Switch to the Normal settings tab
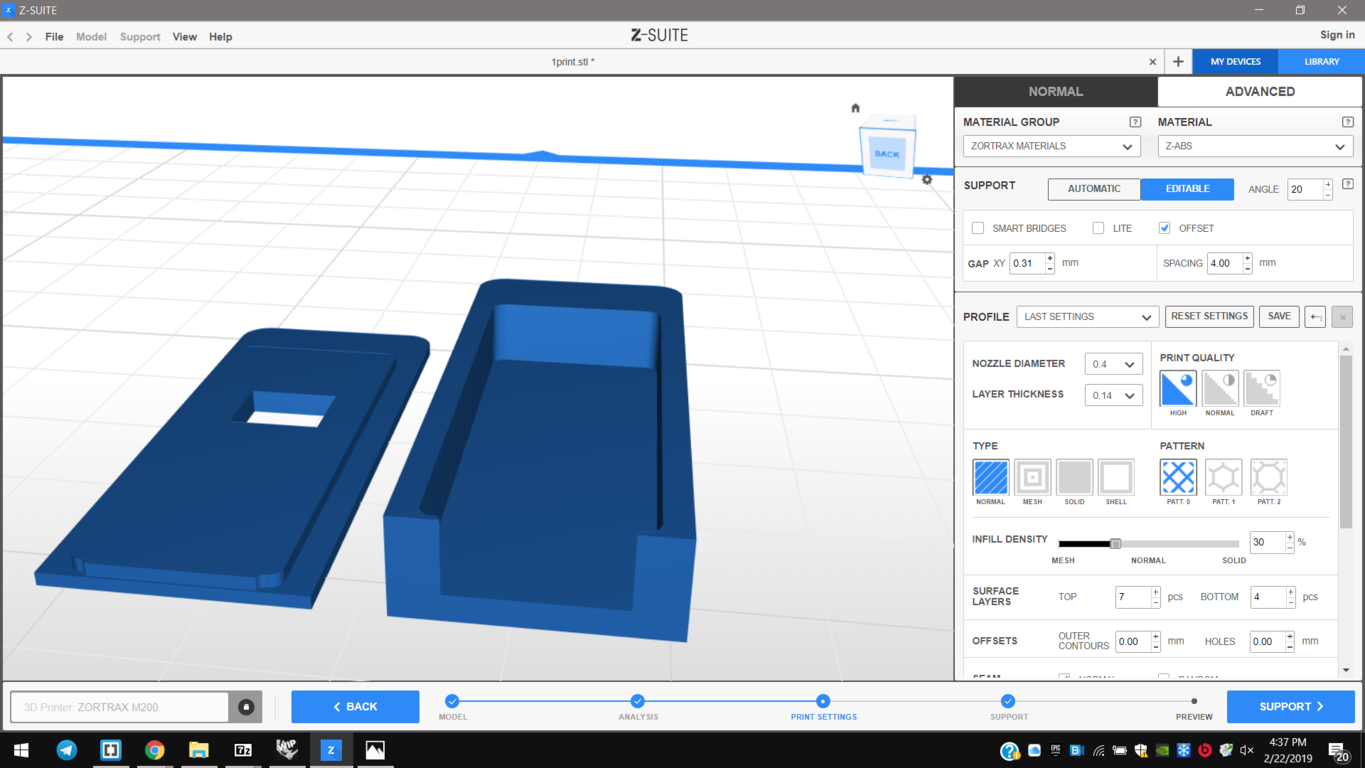1365x768 pixels. [x=1056, y=91]
